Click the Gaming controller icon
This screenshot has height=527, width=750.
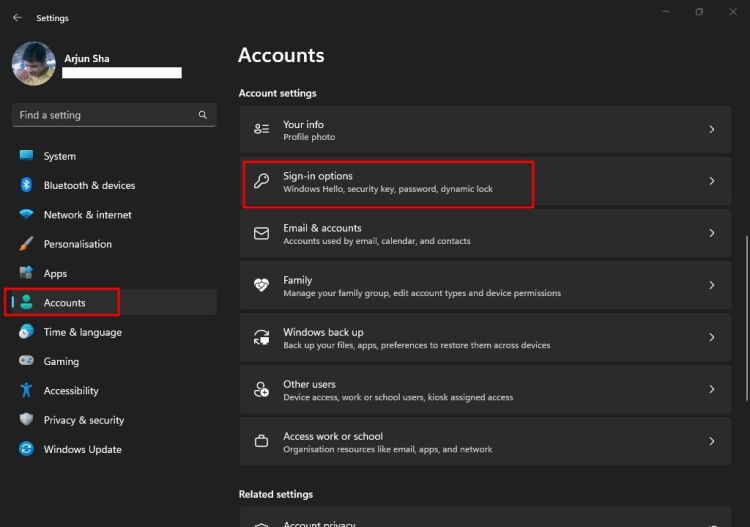pos(26,361)
